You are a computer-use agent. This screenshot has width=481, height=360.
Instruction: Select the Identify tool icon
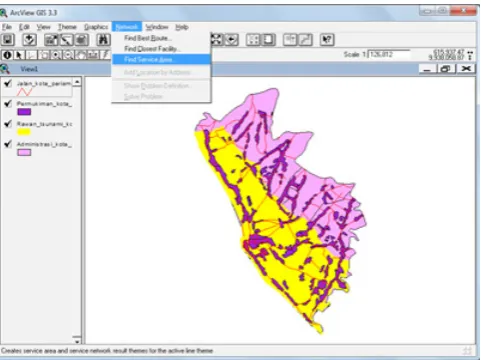(7, 55)
